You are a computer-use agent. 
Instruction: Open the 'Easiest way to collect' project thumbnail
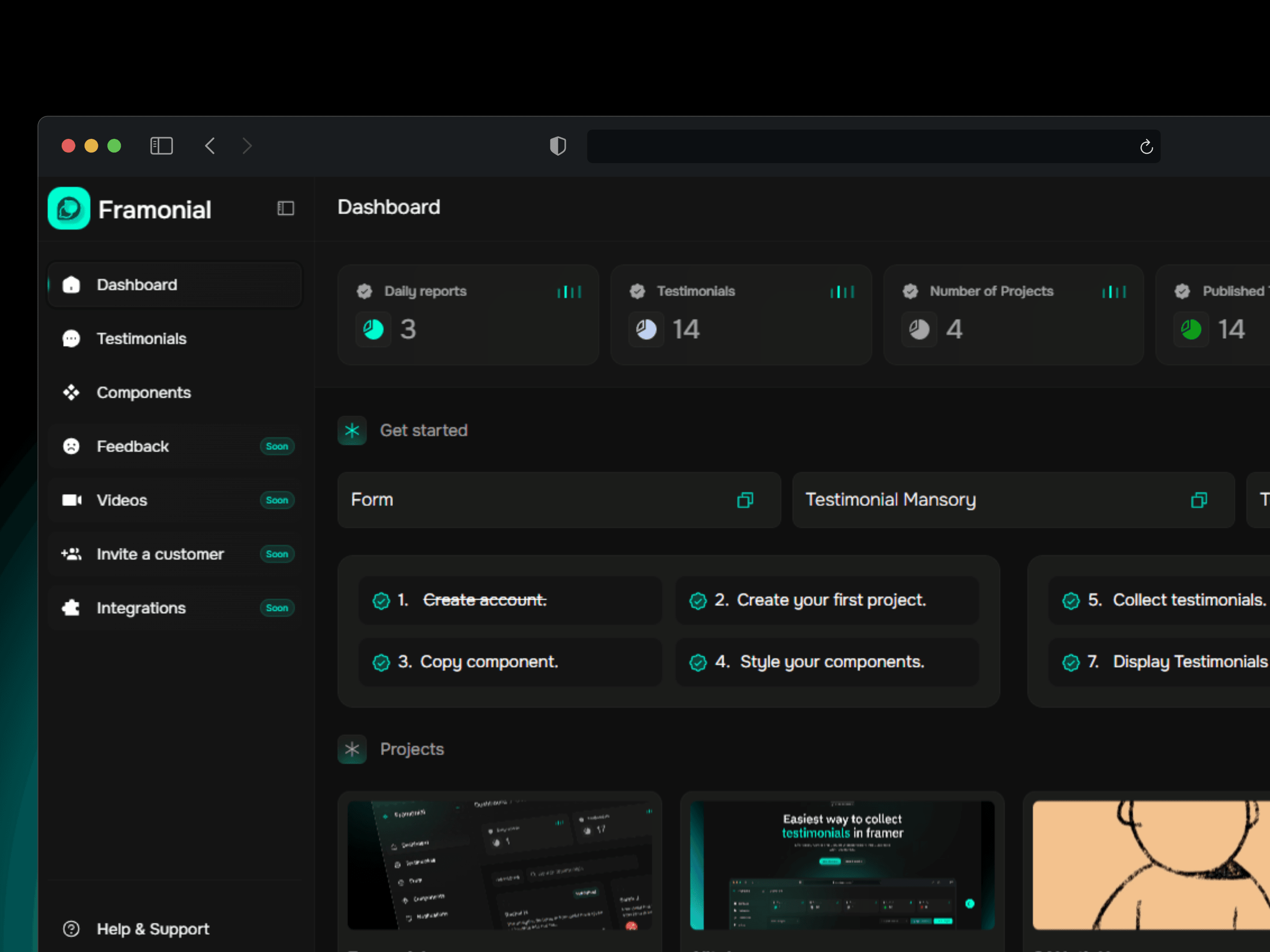pyautogui.click(x=842, y=865)
